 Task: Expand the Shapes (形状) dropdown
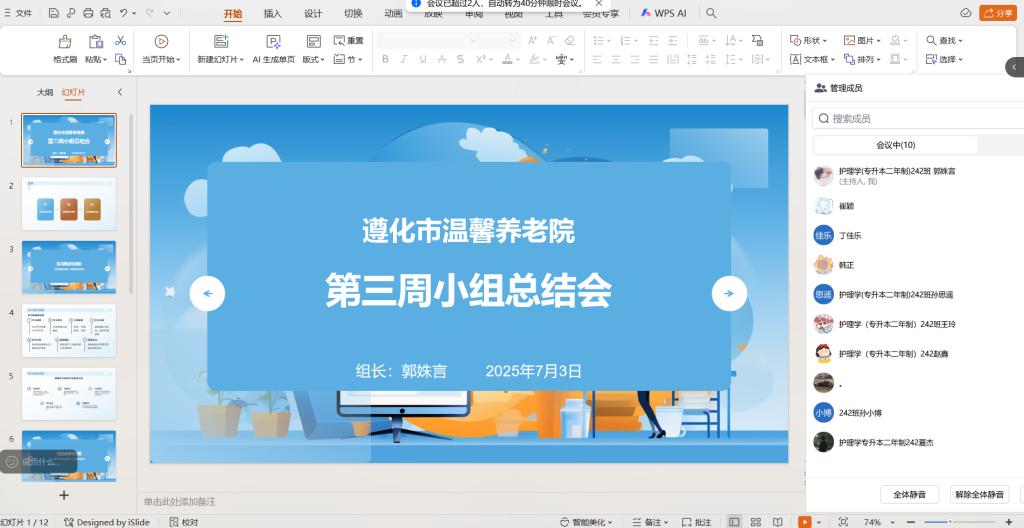[810, 41]
